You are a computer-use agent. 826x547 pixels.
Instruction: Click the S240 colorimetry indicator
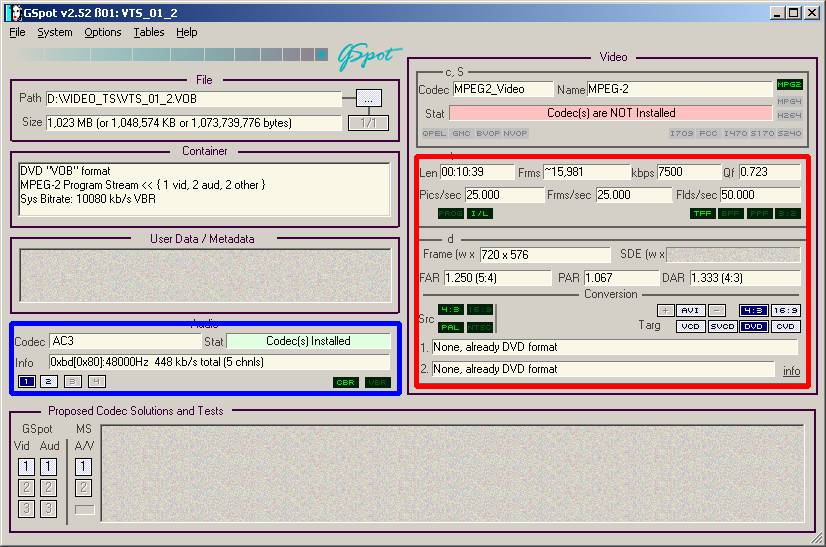tap(789, 133)
